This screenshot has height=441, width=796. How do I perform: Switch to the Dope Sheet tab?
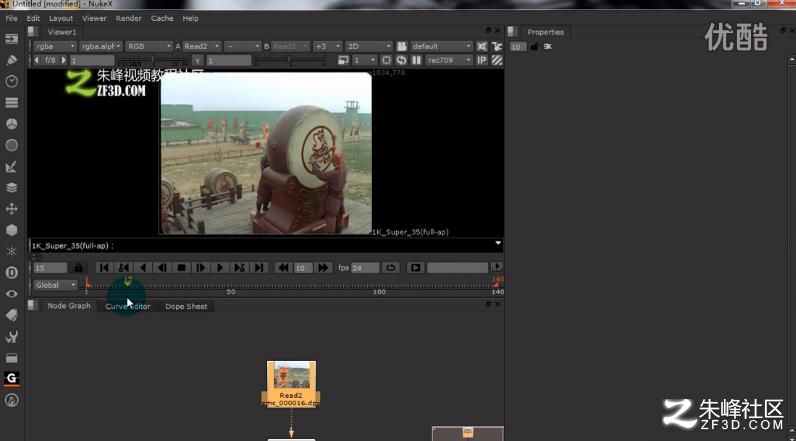click(x=186, y=307)
